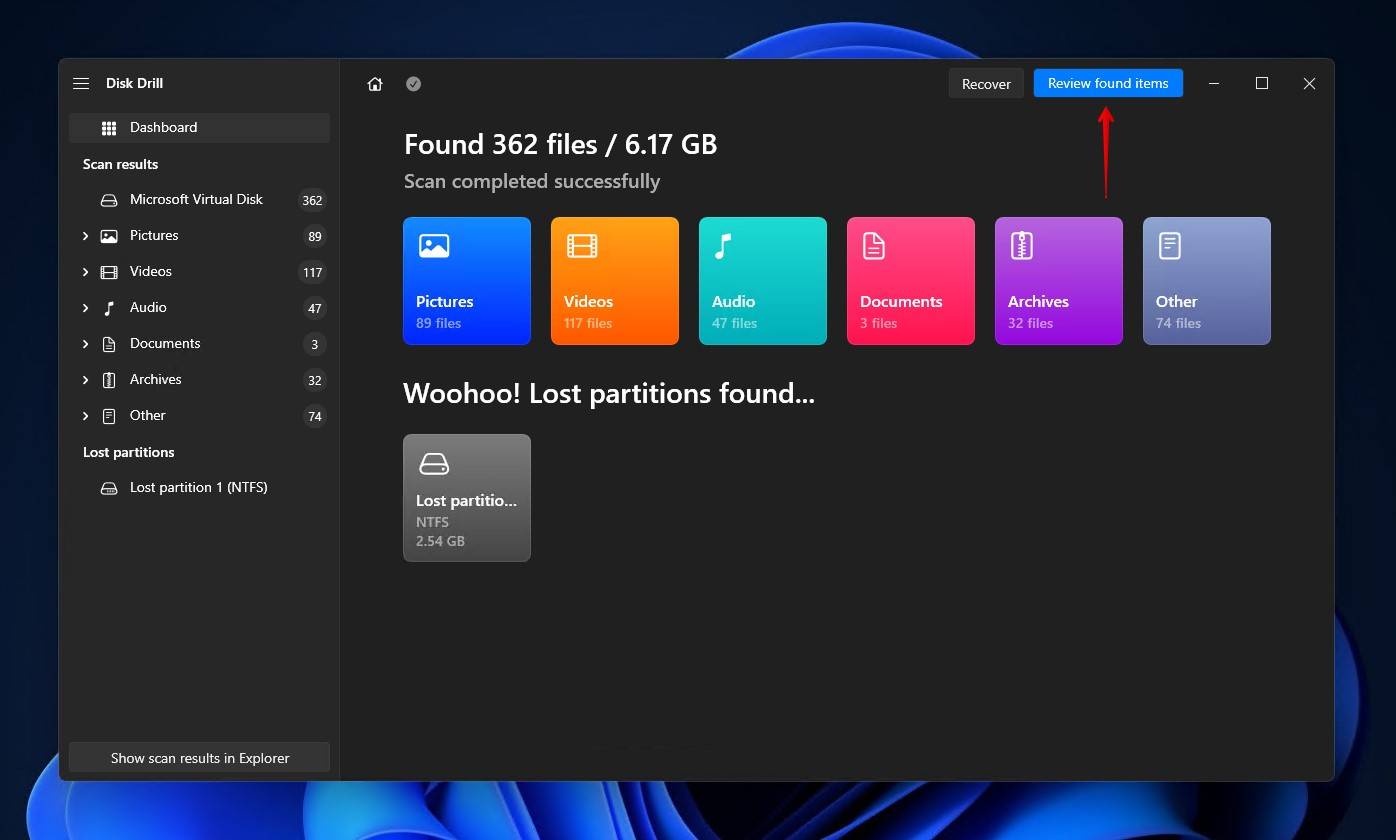Open the Pictures category tile
This screenshot has width=1396, height=840.
pyautogui.click(x=467, y=281)
